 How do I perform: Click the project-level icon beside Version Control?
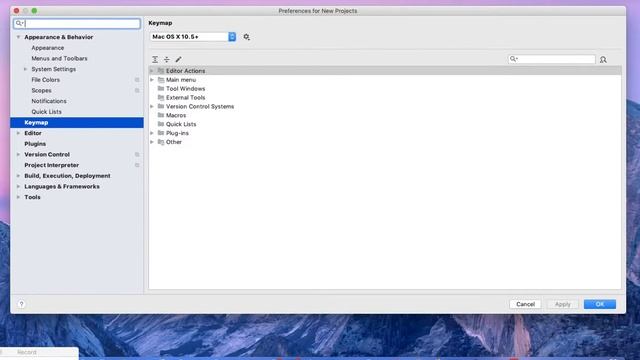coord(137,155)
